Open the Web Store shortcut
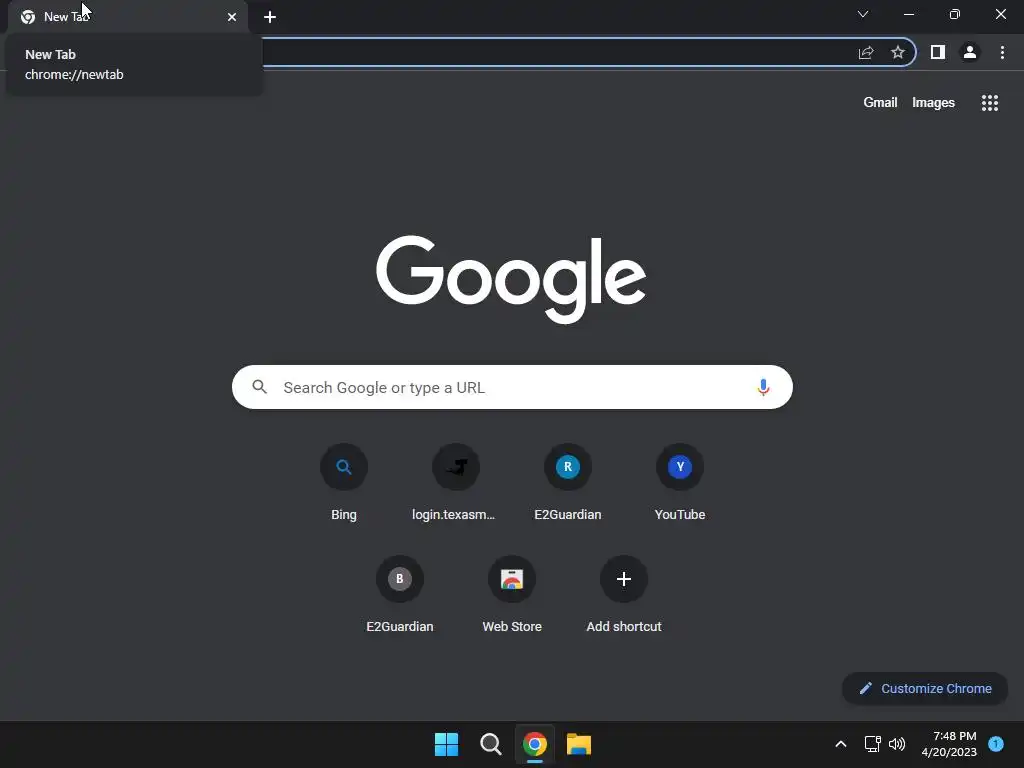 [512, 594]
